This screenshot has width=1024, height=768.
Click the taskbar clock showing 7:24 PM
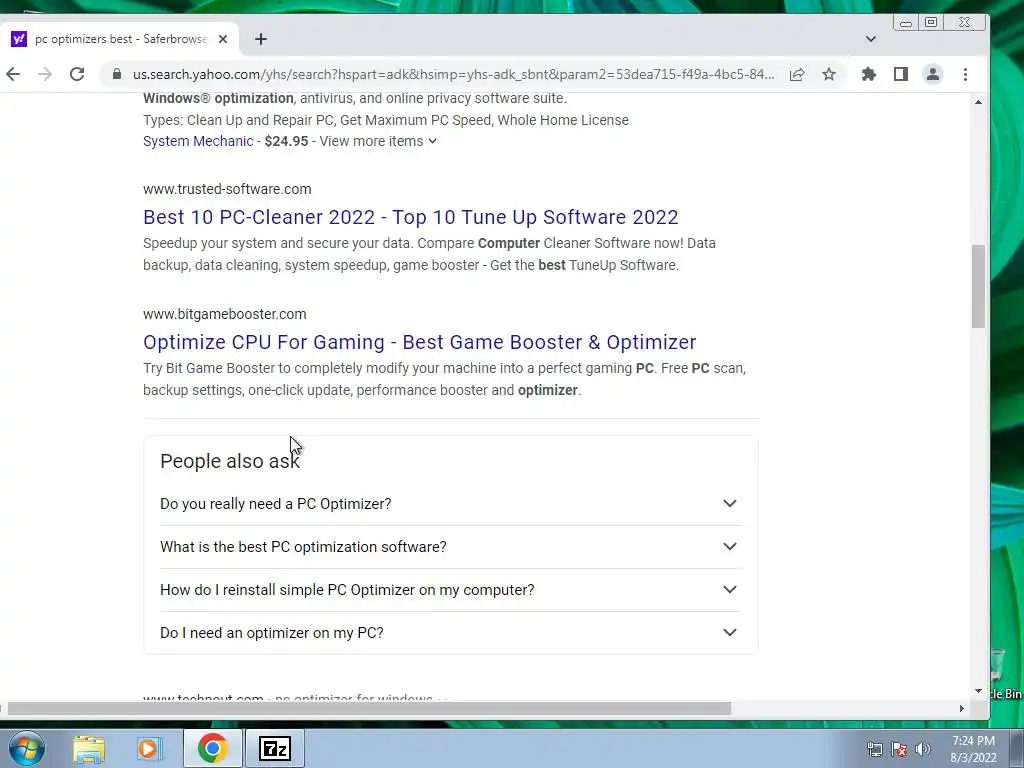click(x=973, y=749)
